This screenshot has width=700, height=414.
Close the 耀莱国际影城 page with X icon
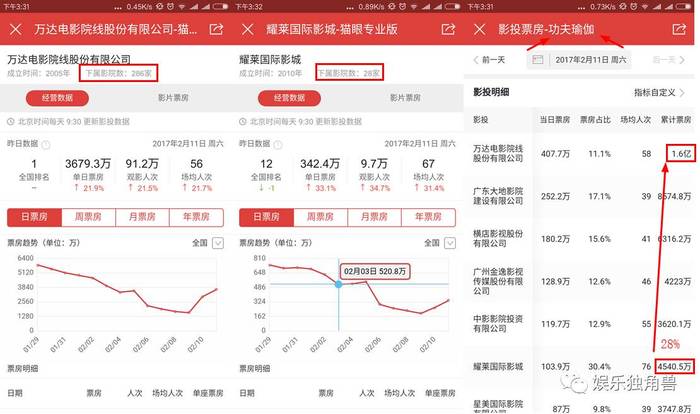tap(248, 31)
